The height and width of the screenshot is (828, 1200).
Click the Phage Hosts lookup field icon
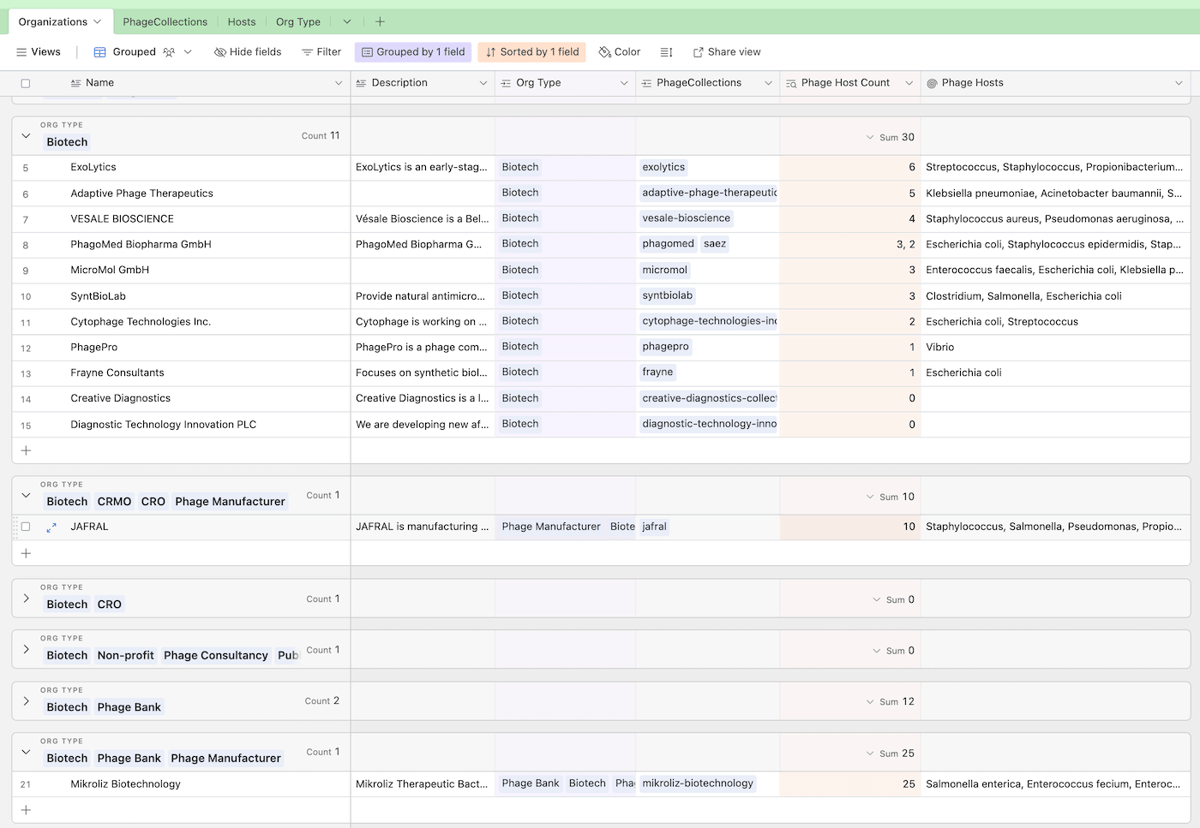[932, 83]
